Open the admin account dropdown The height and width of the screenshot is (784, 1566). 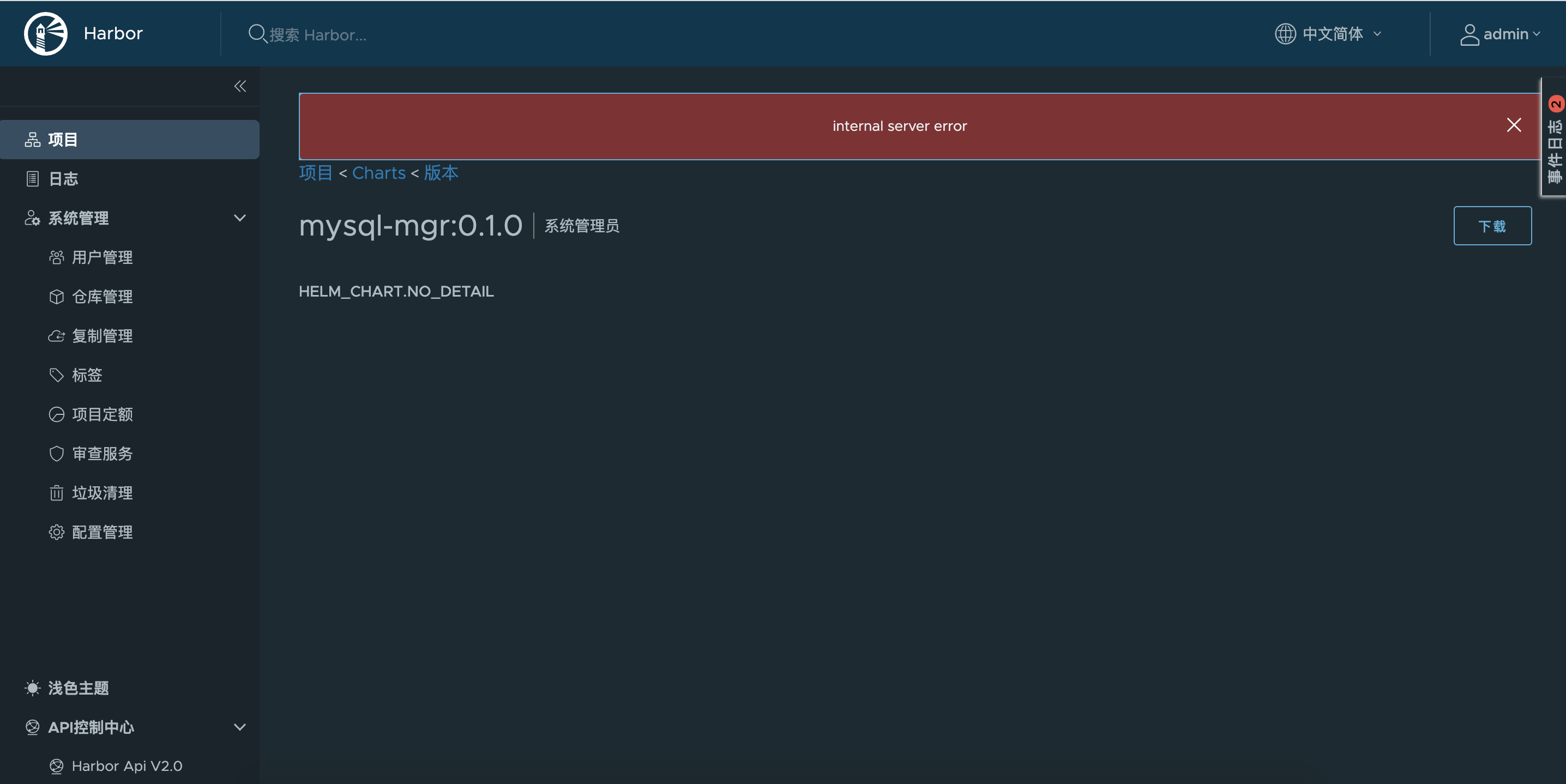pyautogui.click(x=1501, y=33)
